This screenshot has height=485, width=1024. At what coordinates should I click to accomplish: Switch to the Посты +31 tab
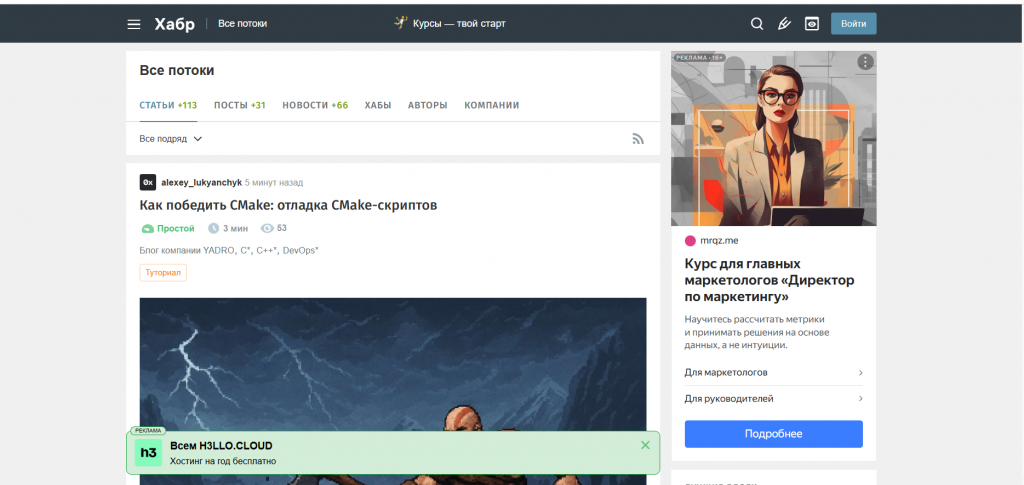pyautogui.click(x=240, y=105)
